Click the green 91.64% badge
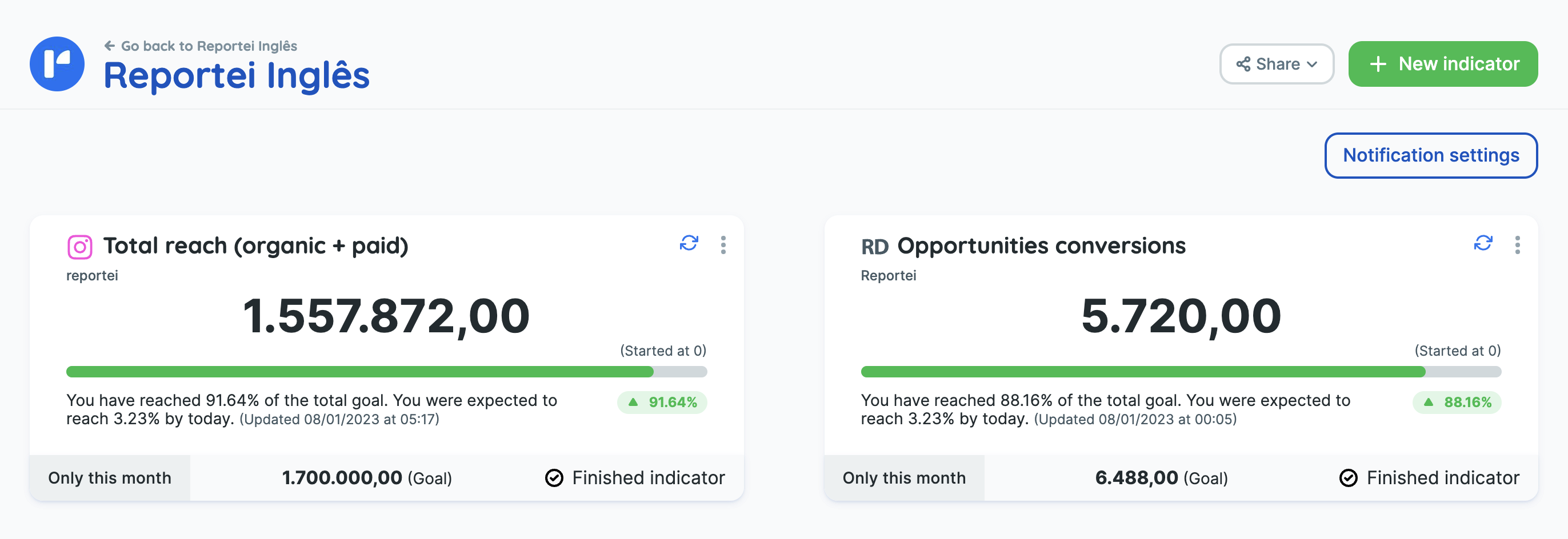The height and width of the screenshot is (539, 1568). [662, 402]
